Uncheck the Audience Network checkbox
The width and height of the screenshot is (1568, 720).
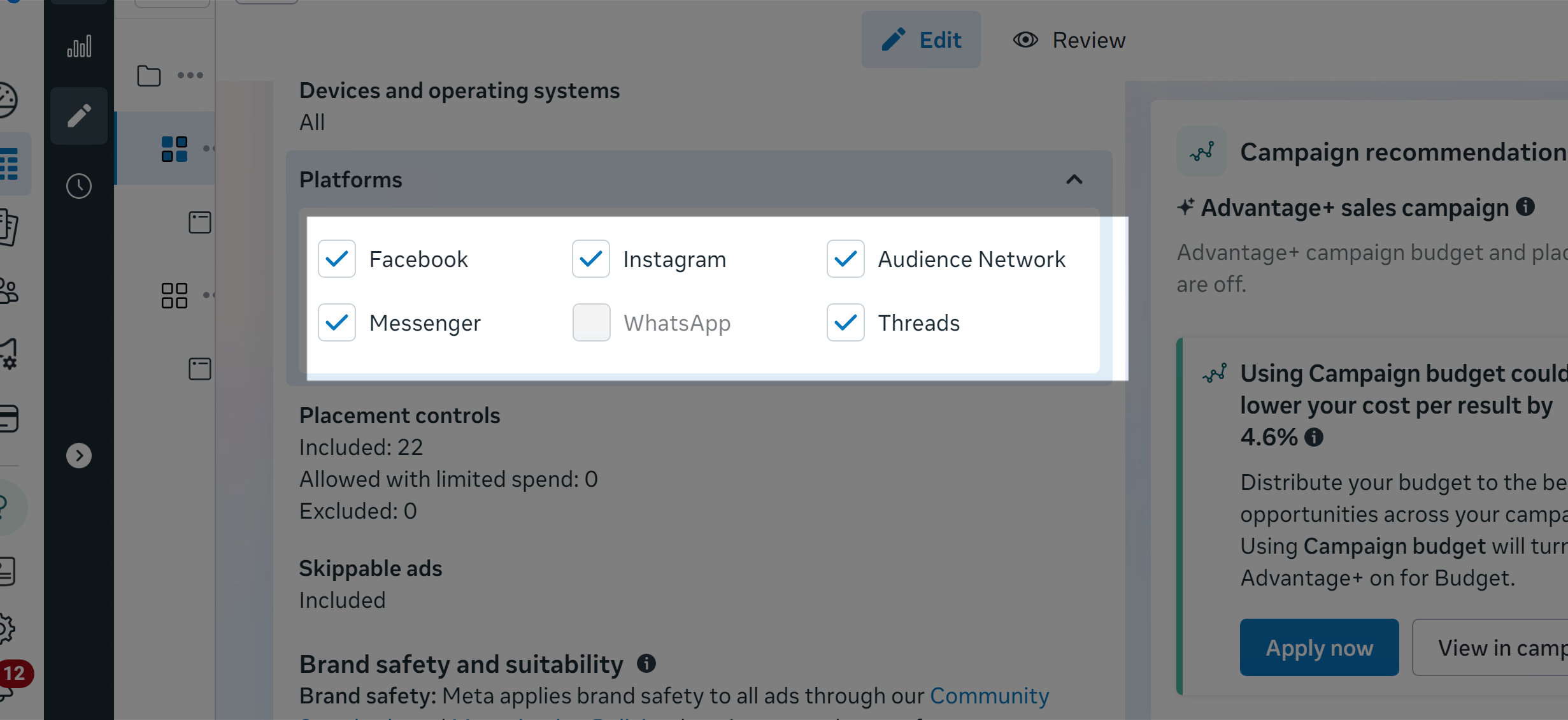(846, 259)
